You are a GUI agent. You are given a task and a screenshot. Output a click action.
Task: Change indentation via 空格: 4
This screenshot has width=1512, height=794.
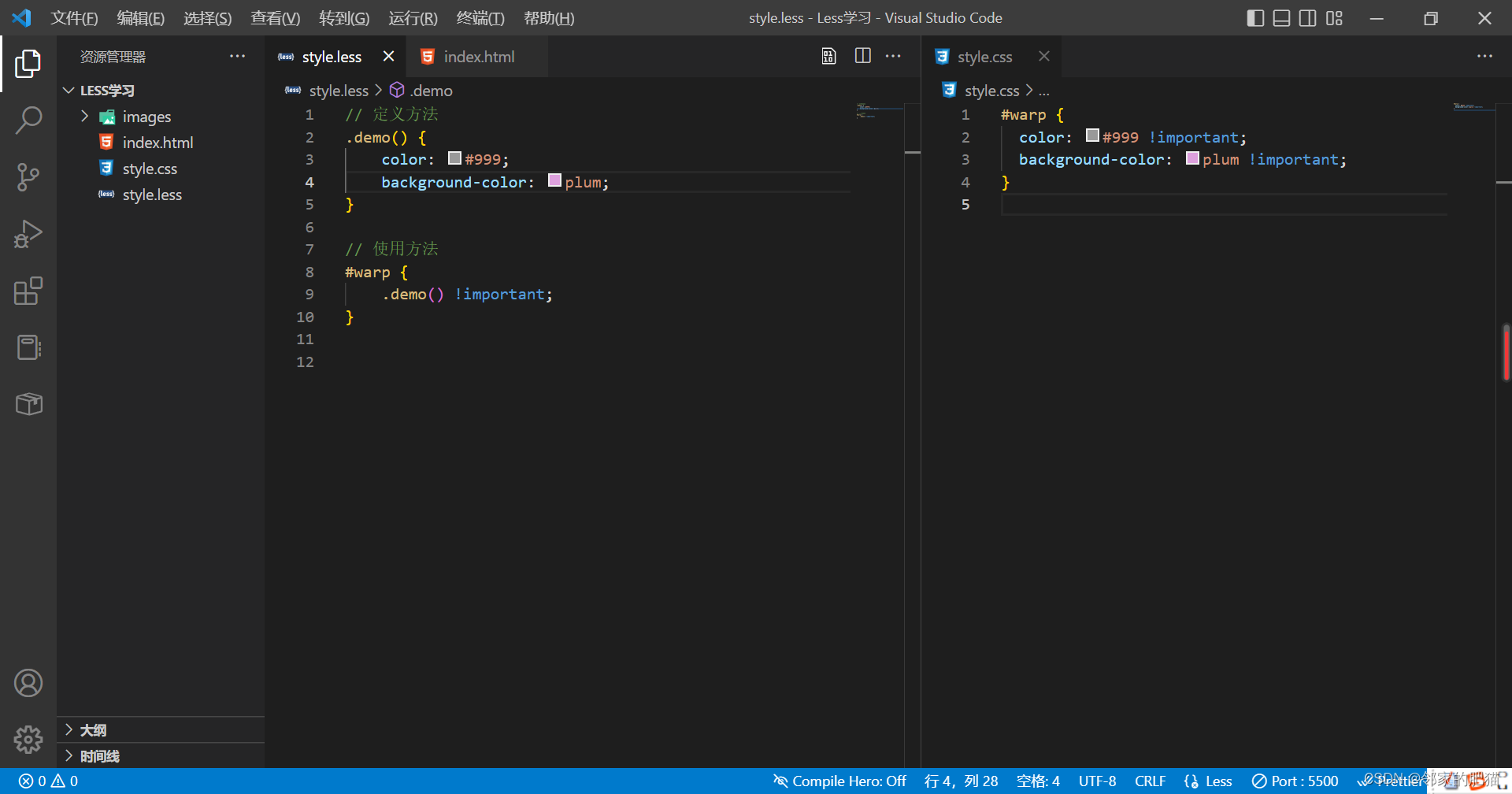tap(1038, 781)
